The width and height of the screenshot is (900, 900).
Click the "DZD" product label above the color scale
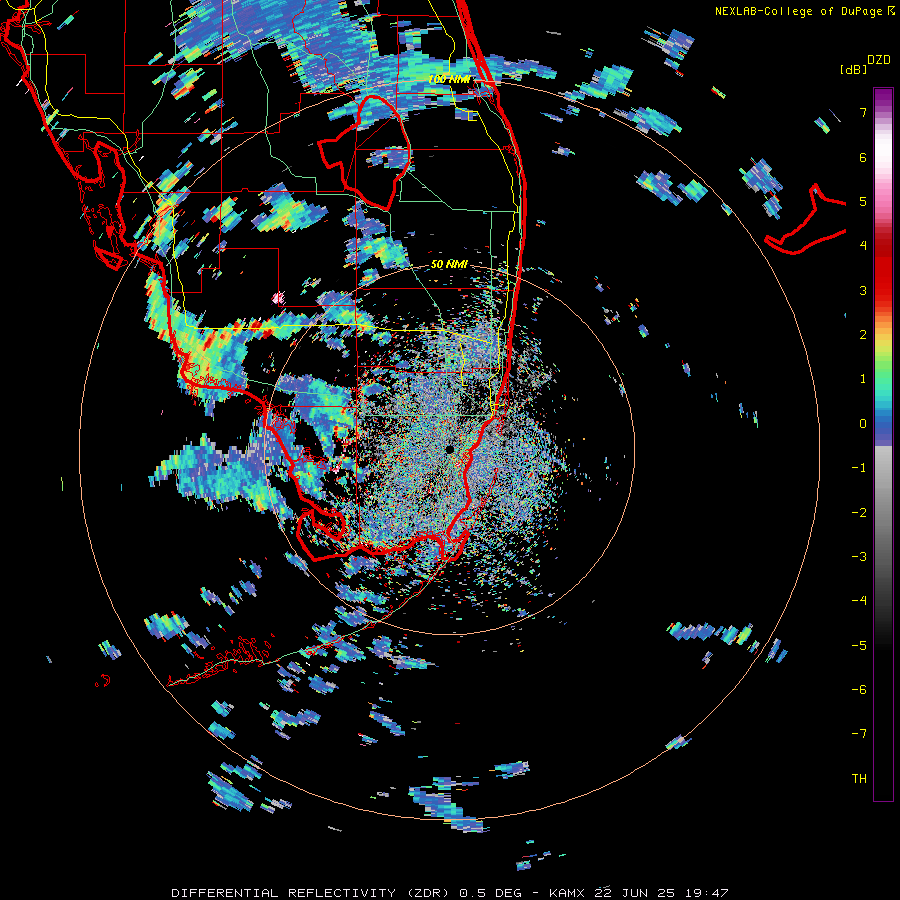tap(879, 60)
